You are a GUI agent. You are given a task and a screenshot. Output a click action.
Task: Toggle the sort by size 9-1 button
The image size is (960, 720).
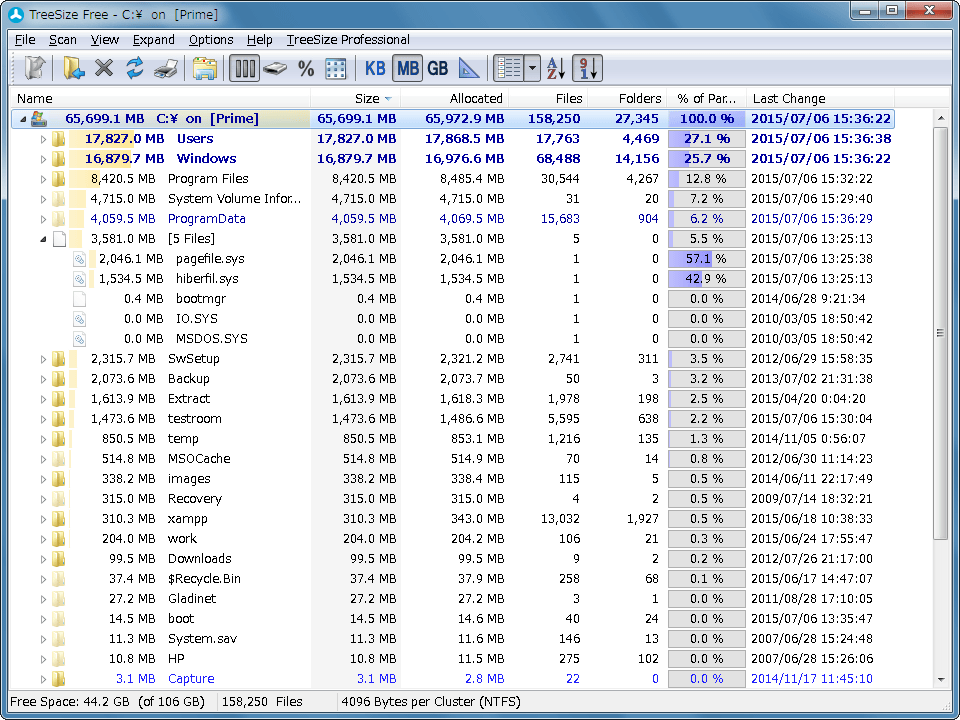pyautogui.click(x=588, y=68)
